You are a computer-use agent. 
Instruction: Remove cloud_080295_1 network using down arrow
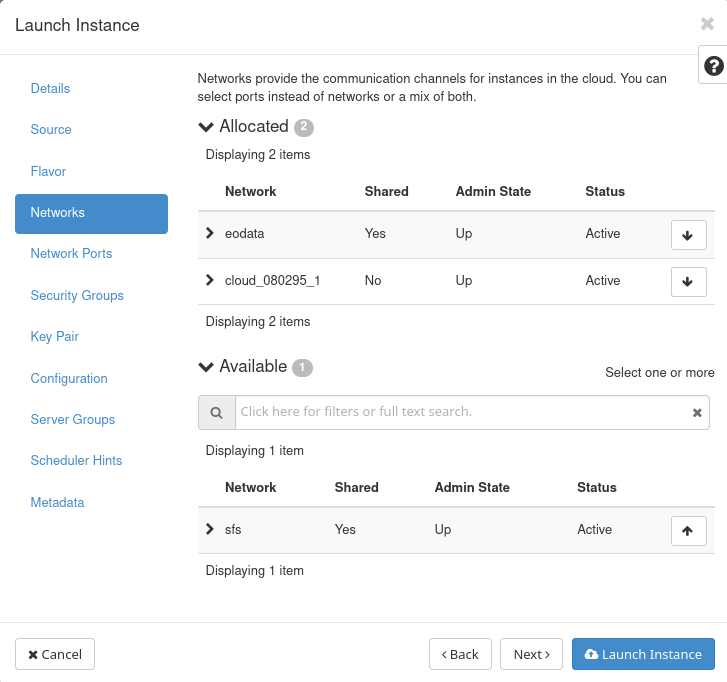[688, 282]
